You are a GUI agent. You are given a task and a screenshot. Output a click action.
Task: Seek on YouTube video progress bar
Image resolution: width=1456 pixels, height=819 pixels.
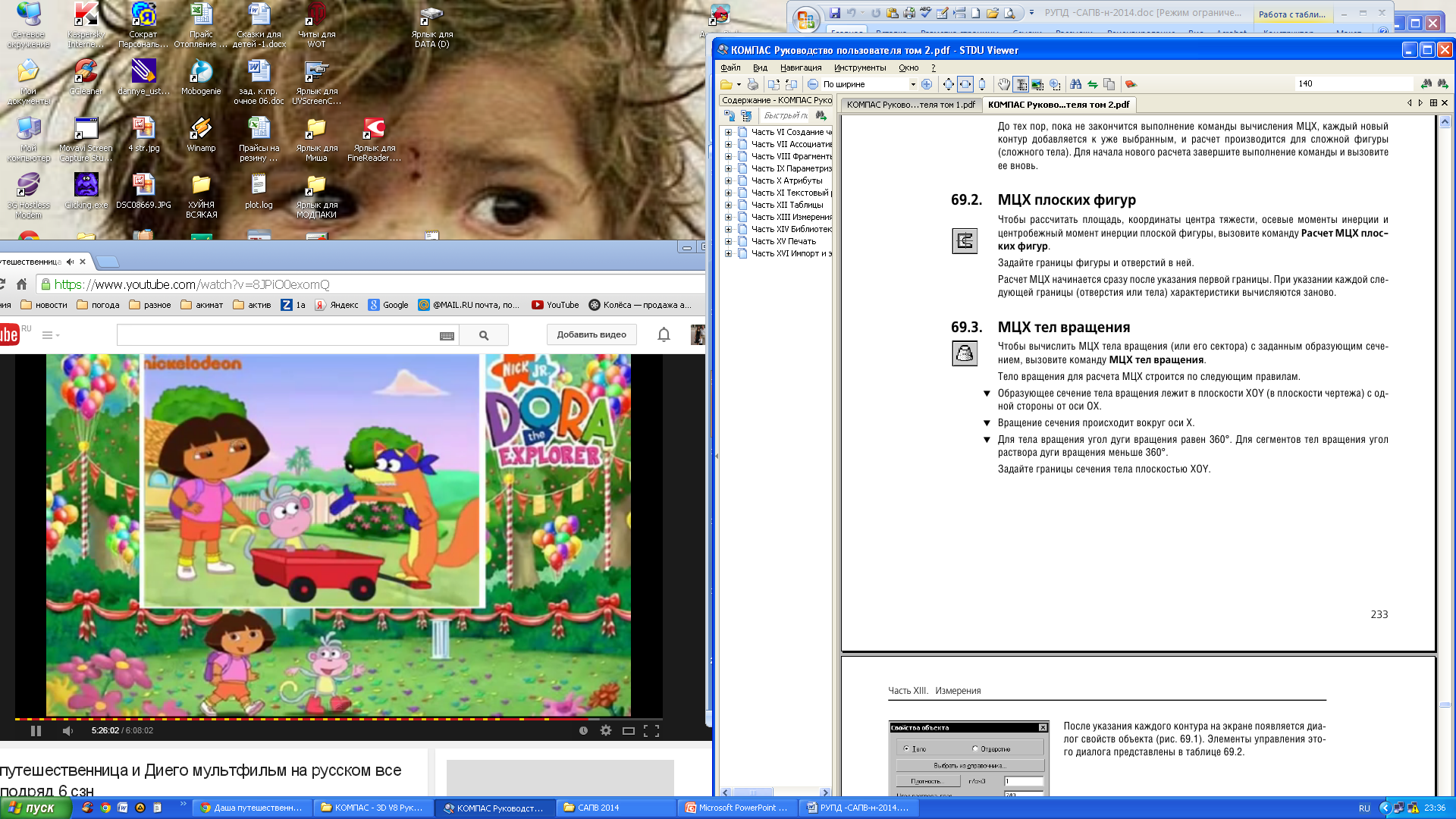338,718
